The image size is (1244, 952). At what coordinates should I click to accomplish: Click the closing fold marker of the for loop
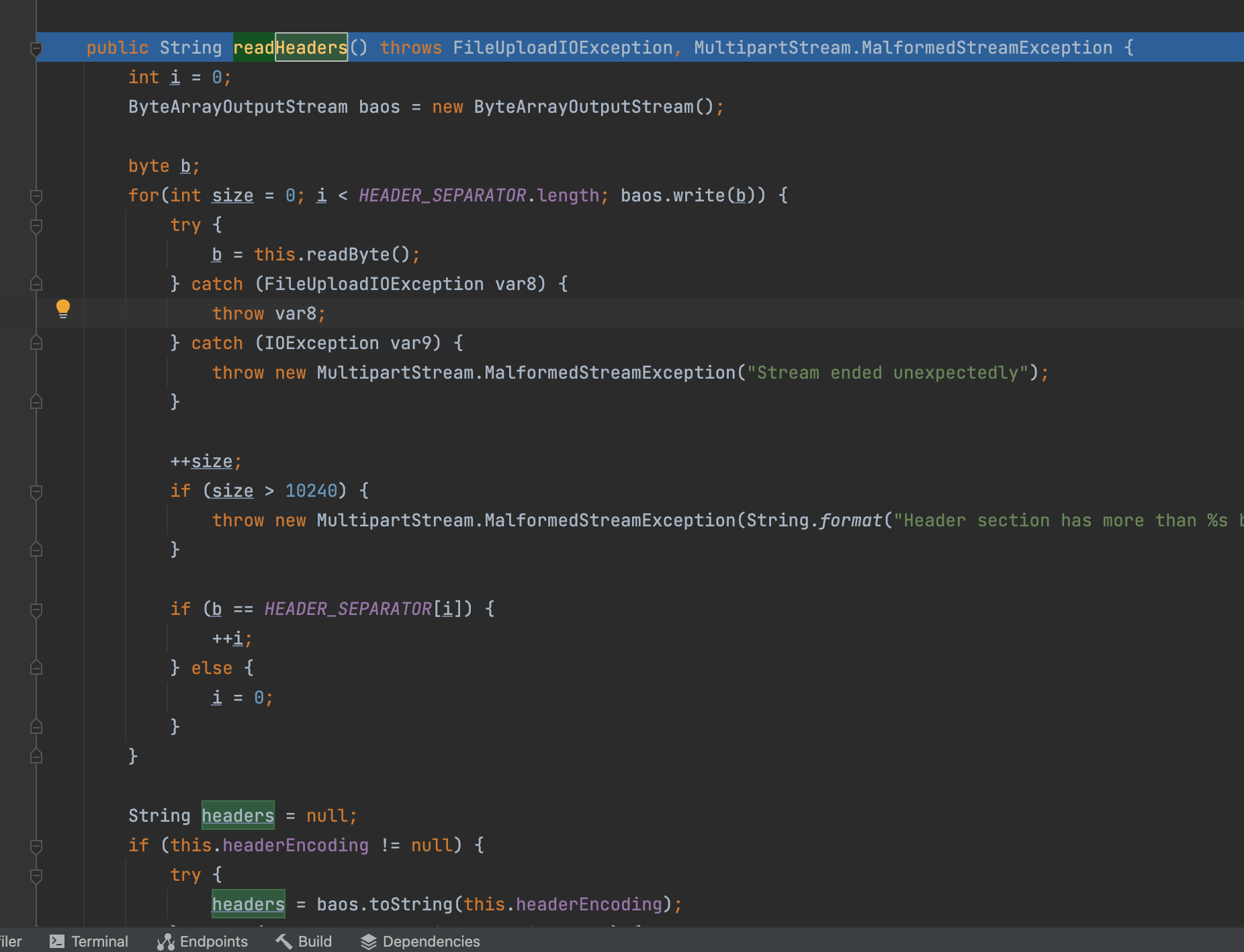pos(36,756)
